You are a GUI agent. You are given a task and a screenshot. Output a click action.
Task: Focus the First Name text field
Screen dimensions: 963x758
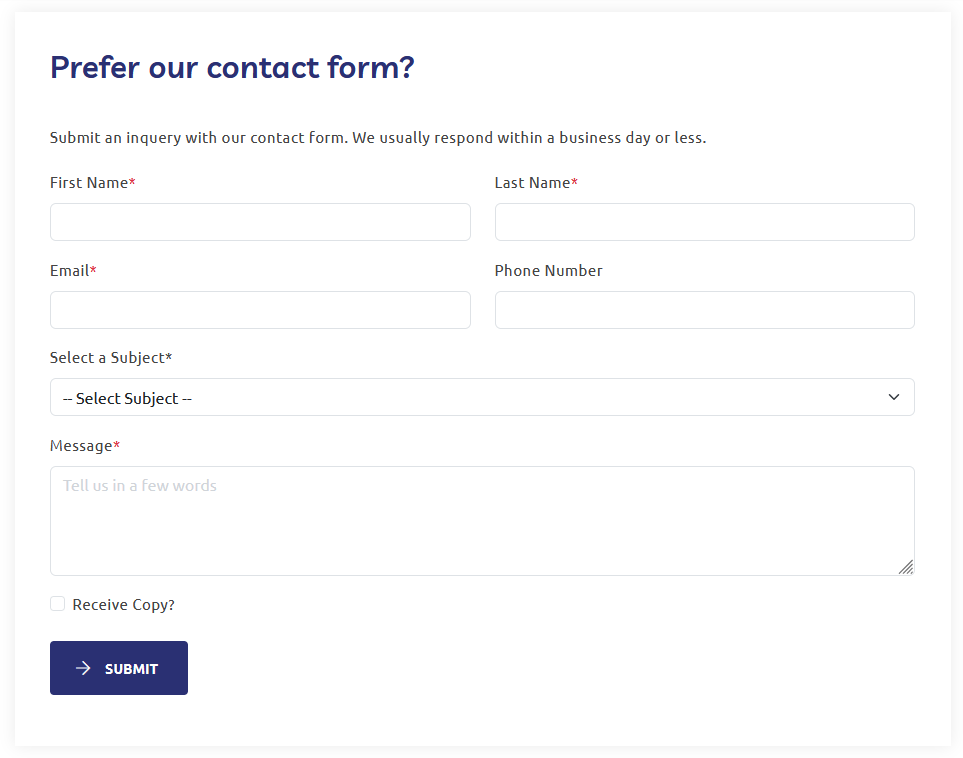(260, 222)
